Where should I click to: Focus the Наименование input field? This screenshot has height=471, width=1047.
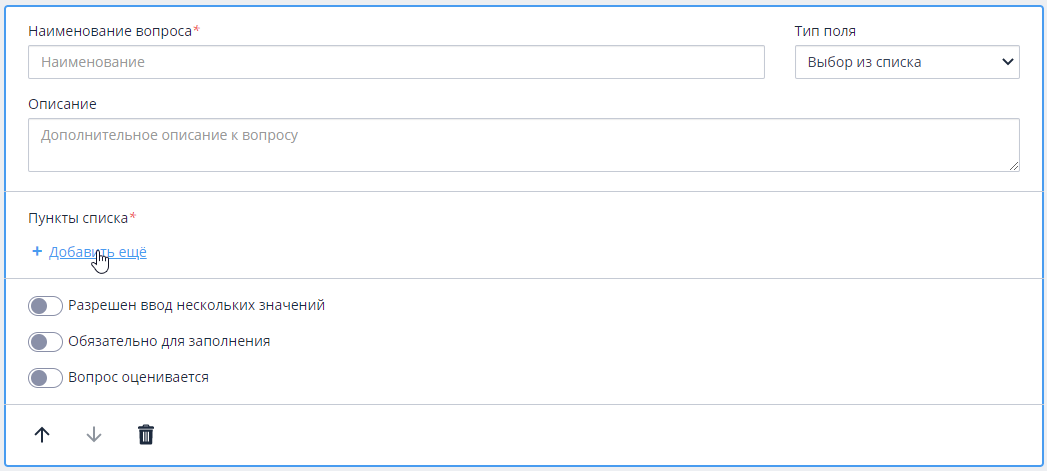coord(396,62)
